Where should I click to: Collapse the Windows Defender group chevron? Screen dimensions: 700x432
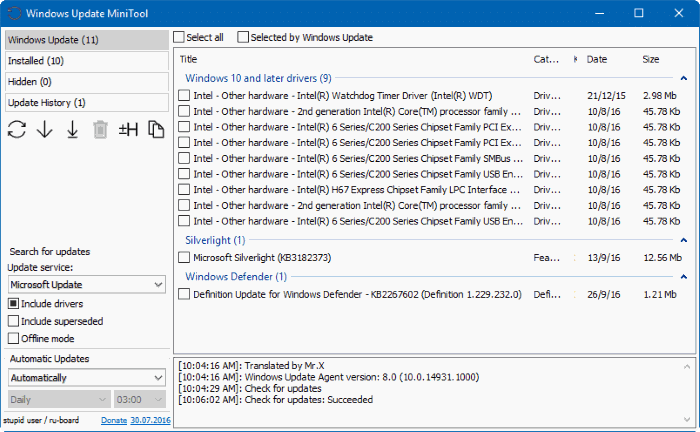pyautogui.click(x=683, y=277)
